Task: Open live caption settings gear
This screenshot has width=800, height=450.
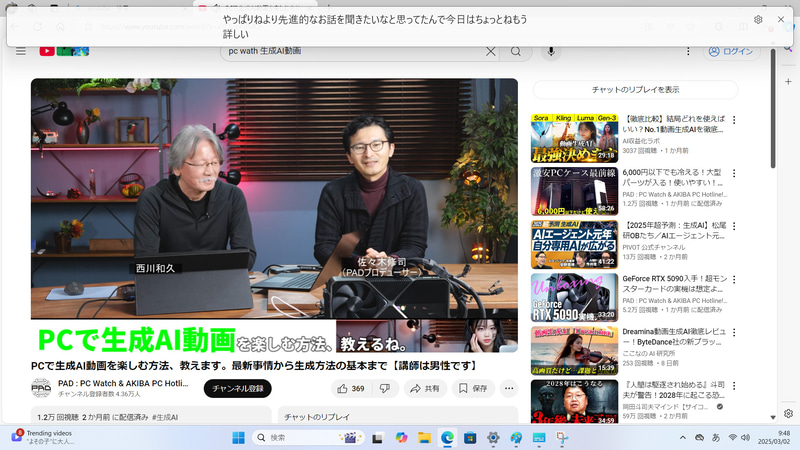Action: [x=758, y=19]
